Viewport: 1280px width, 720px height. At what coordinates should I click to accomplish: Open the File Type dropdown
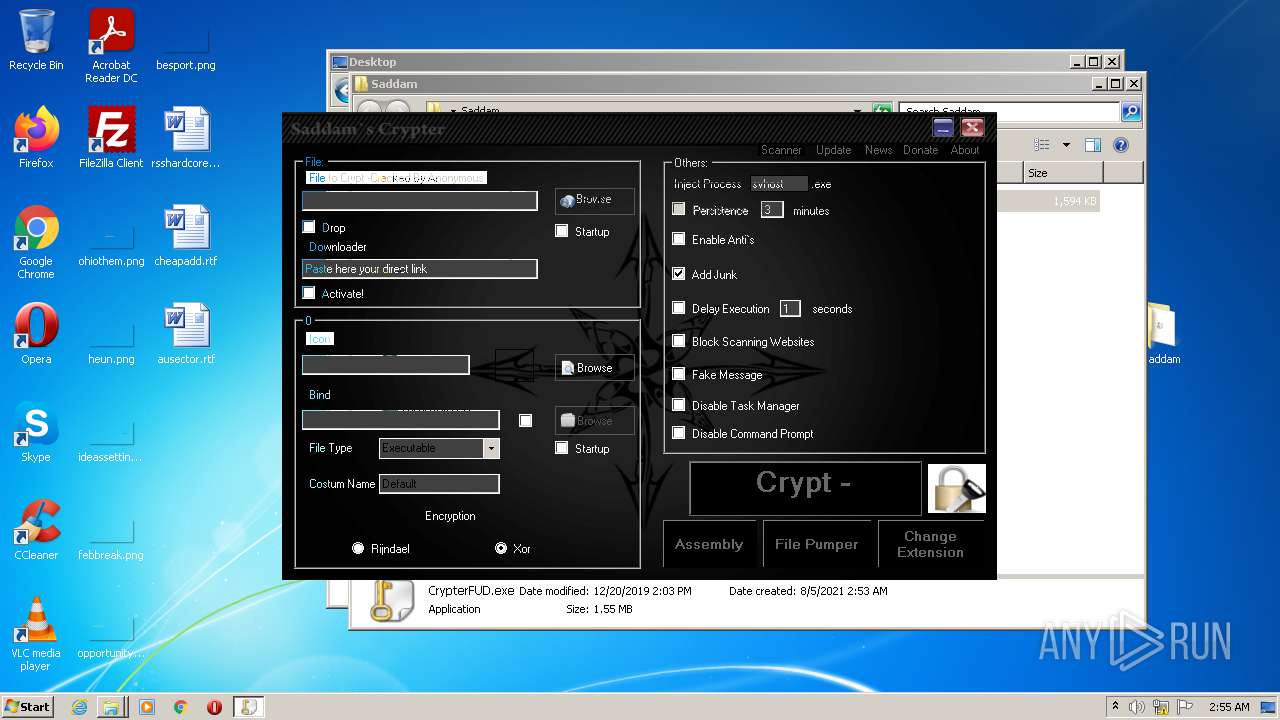[491, 448]
